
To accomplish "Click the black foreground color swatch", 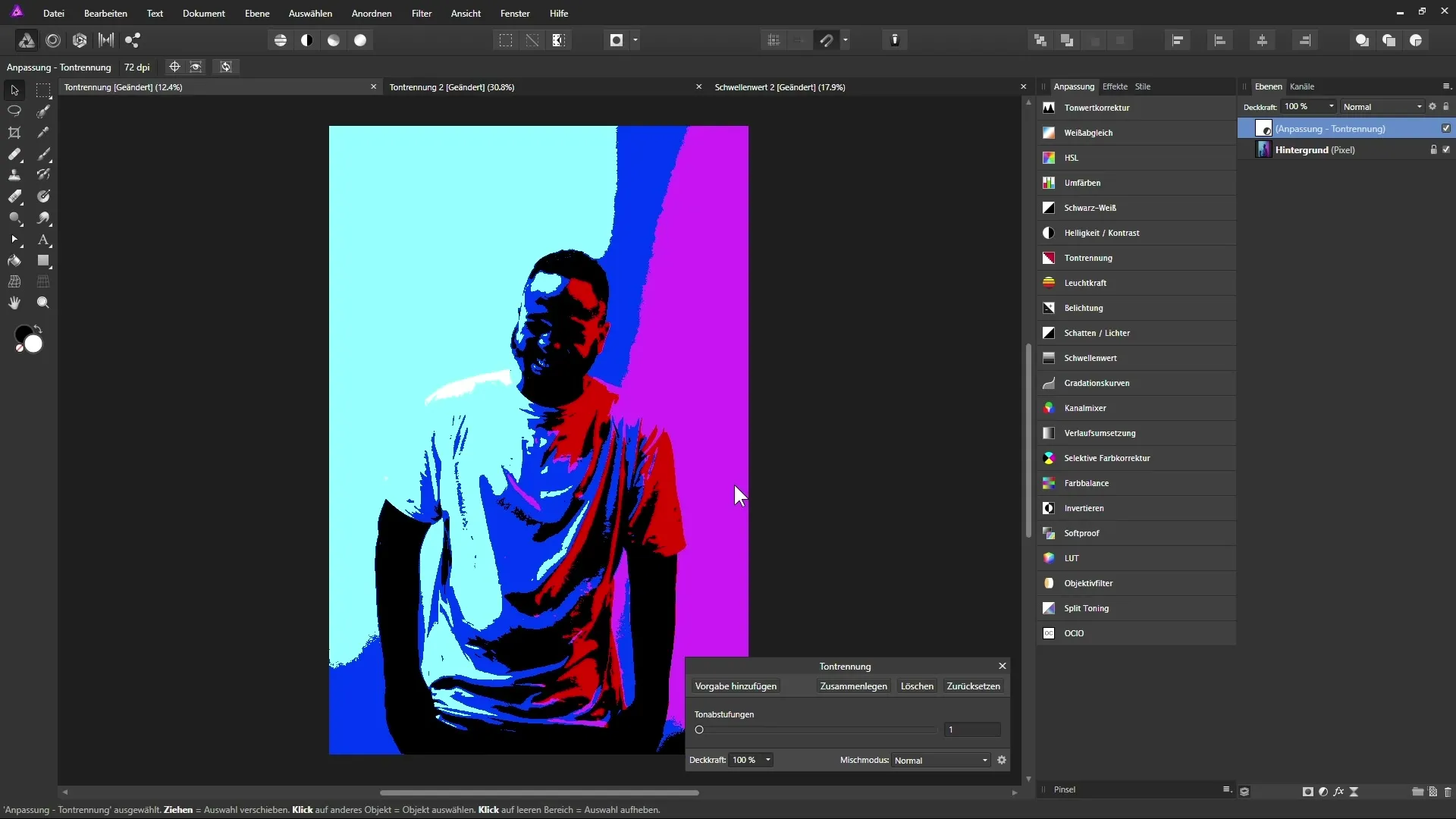I will click(23, 334).
